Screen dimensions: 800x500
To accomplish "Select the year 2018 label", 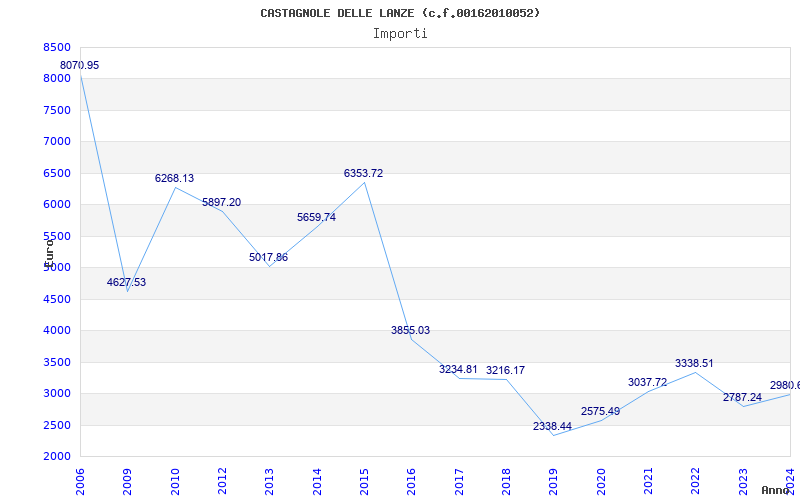I will [x=506, y=482].
